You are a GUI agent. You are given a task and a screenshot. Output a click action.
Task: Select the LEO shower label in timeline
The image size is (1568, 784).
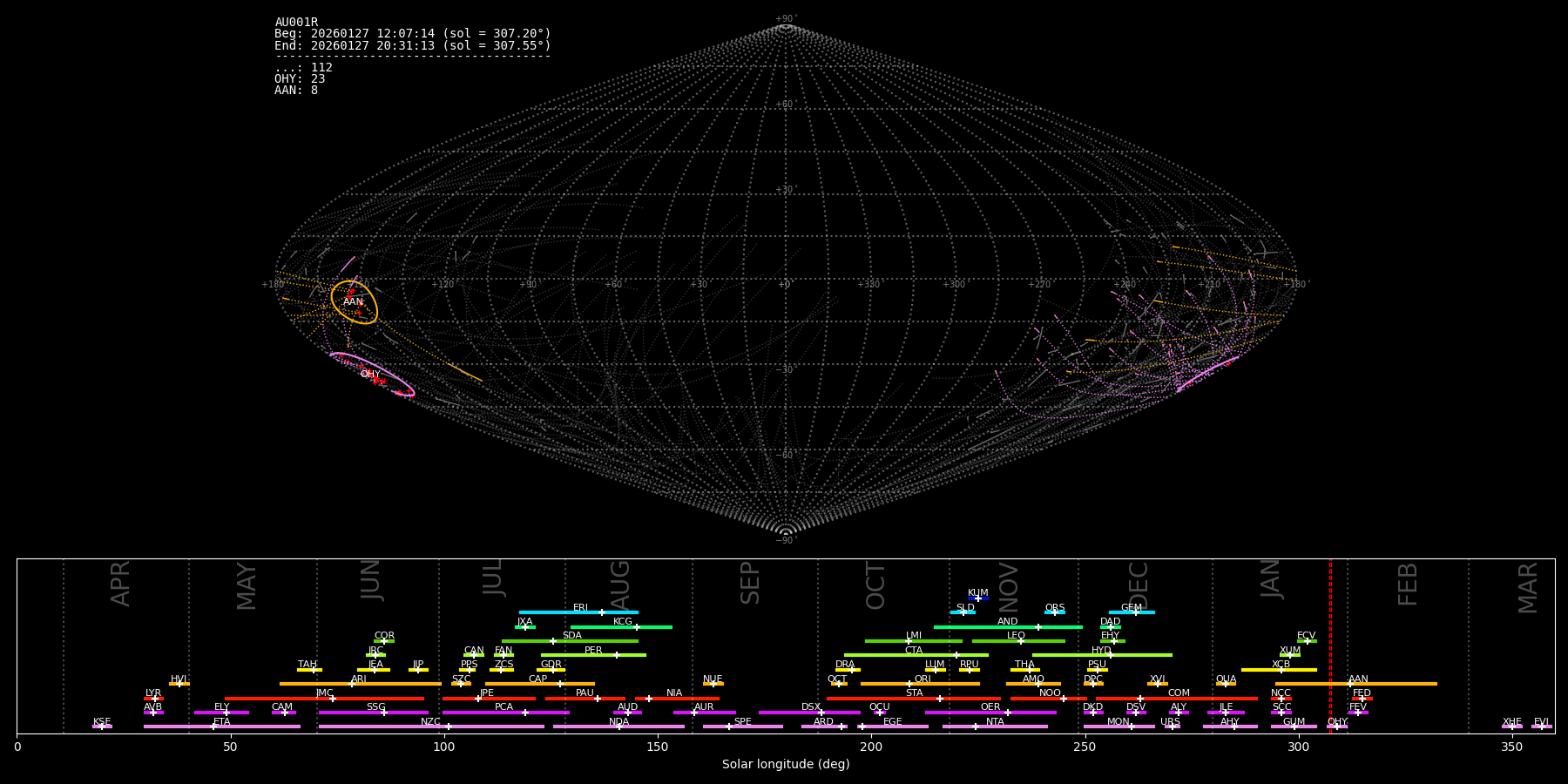pyautogui.click(x=1017, y=636)
